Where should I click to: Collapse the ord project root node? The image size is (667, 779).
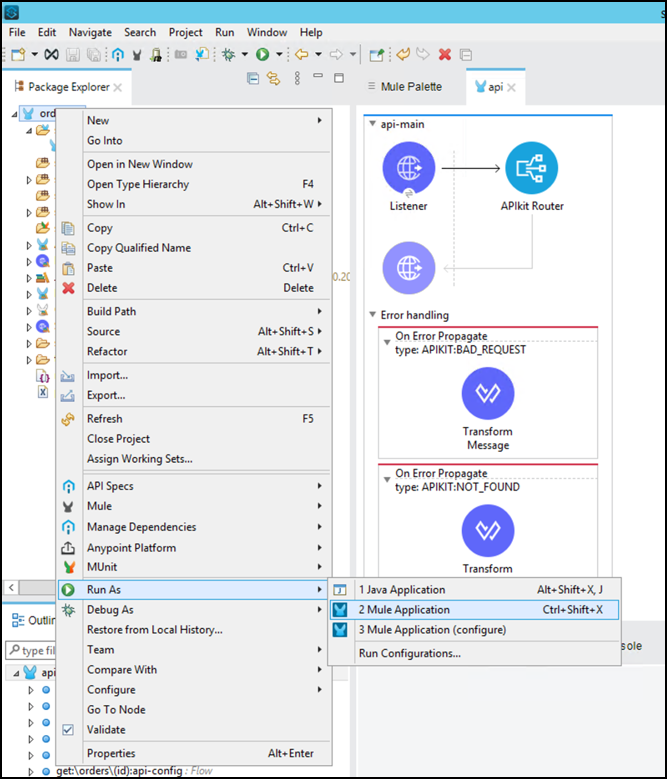click(14, 114)
